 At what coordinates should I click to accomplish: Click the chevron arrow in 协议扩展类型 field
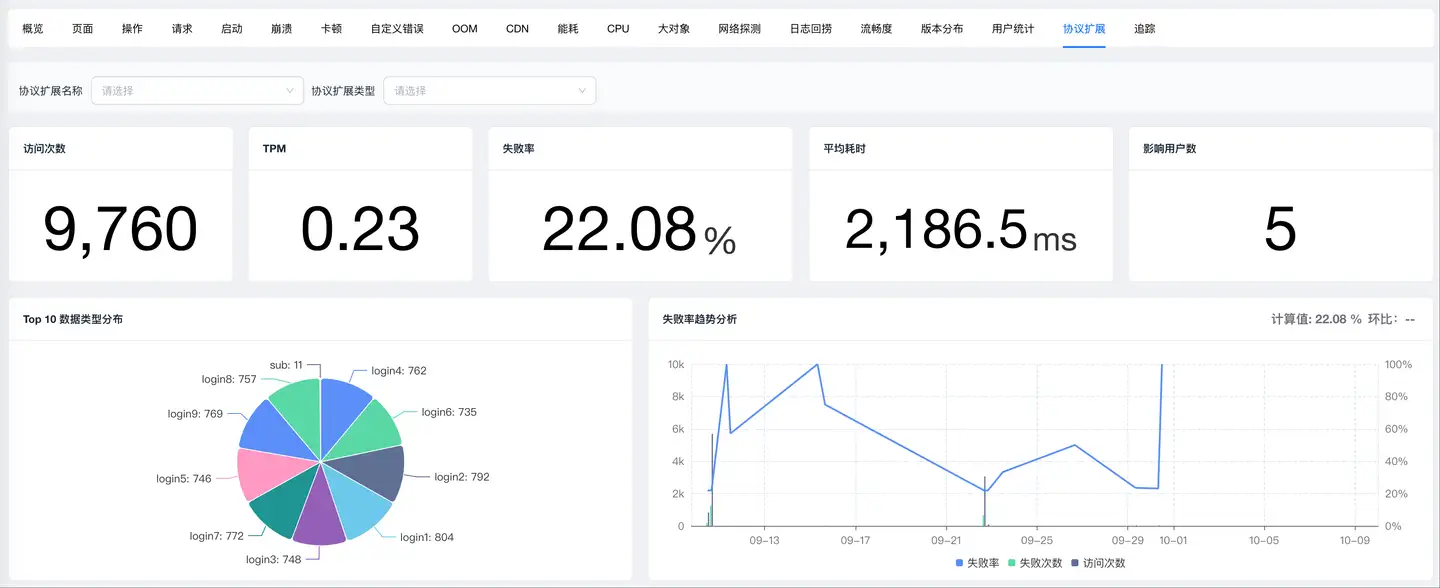pos(582,91)
